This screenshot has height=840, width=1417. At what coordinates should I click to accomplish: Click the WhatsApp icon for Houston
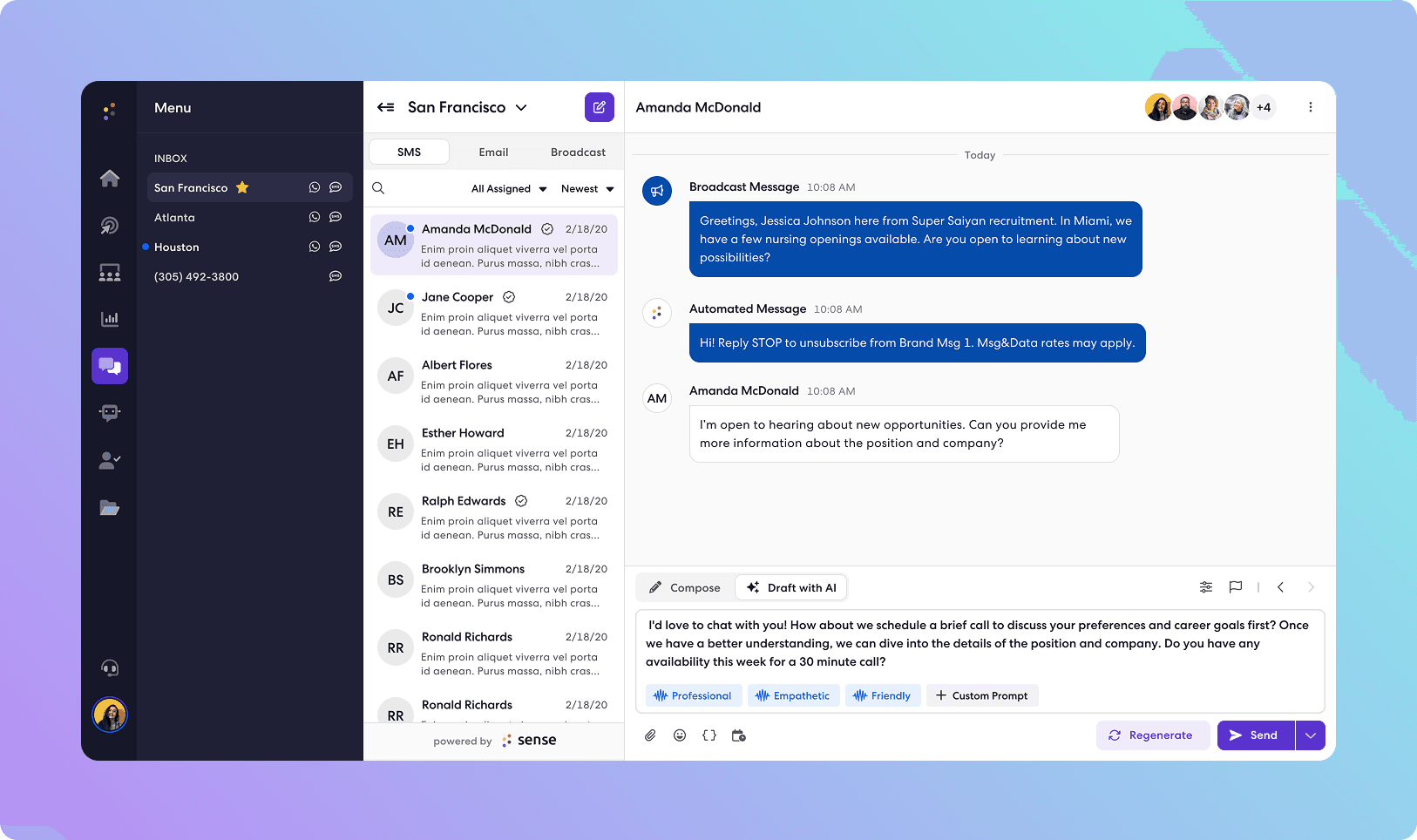(x=315, y=247)
